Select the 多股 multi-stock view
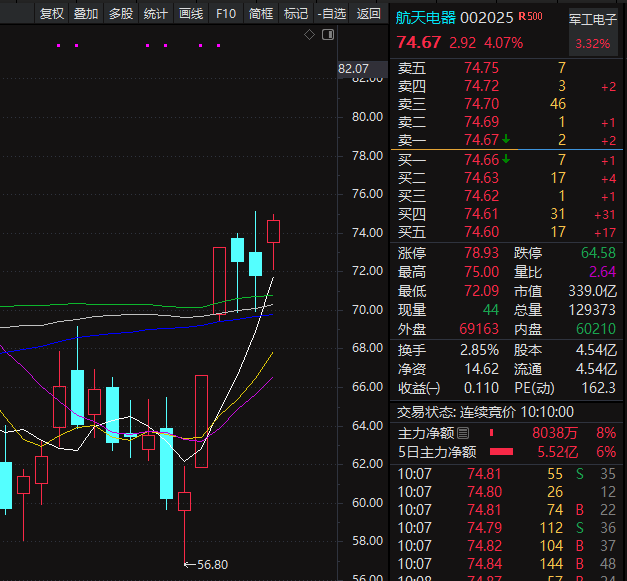 [121, 14]
